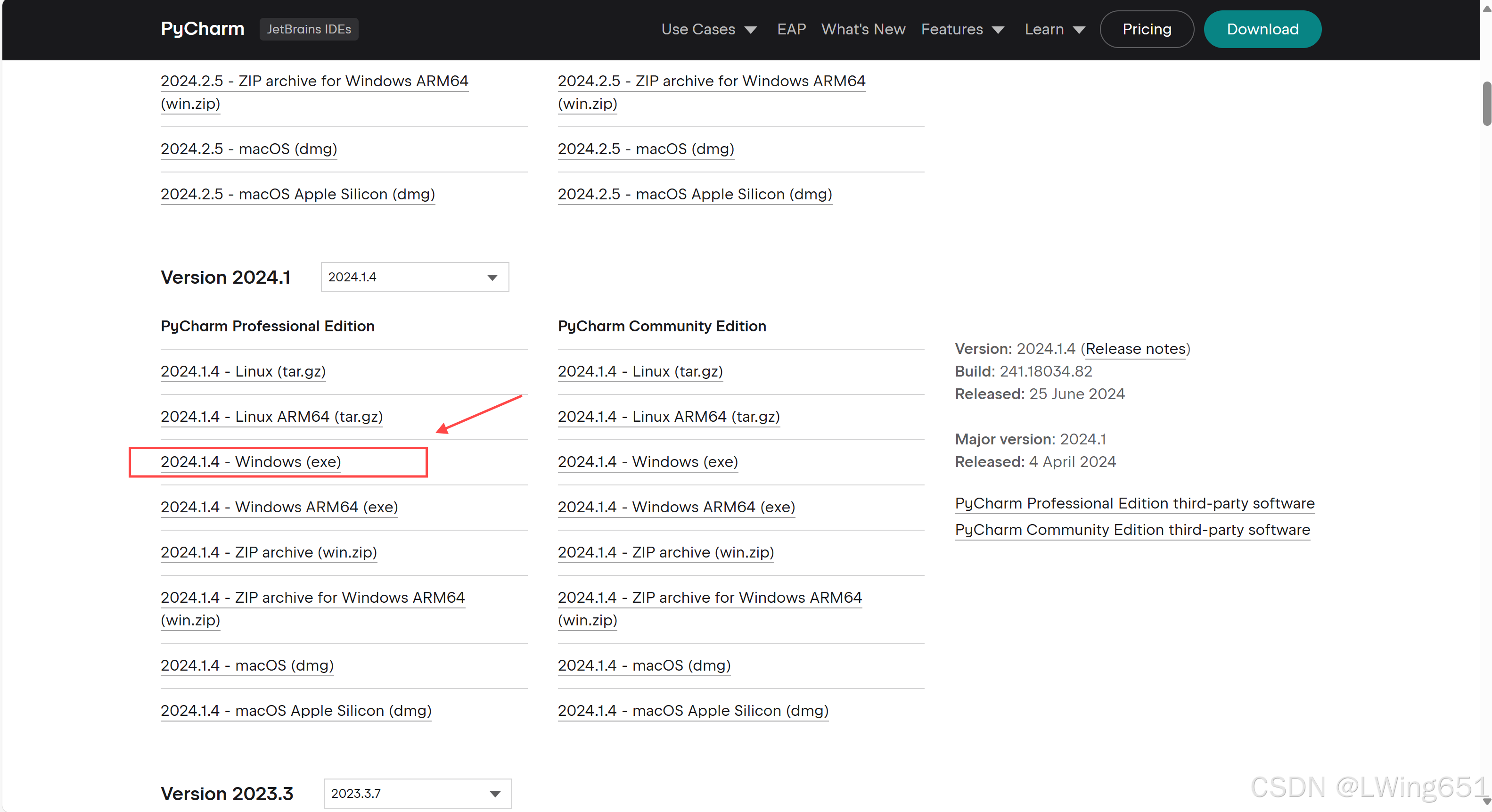Expand the Features dropdown menu
This screenshot has height=812, width=1492.
tap(962, 29)
